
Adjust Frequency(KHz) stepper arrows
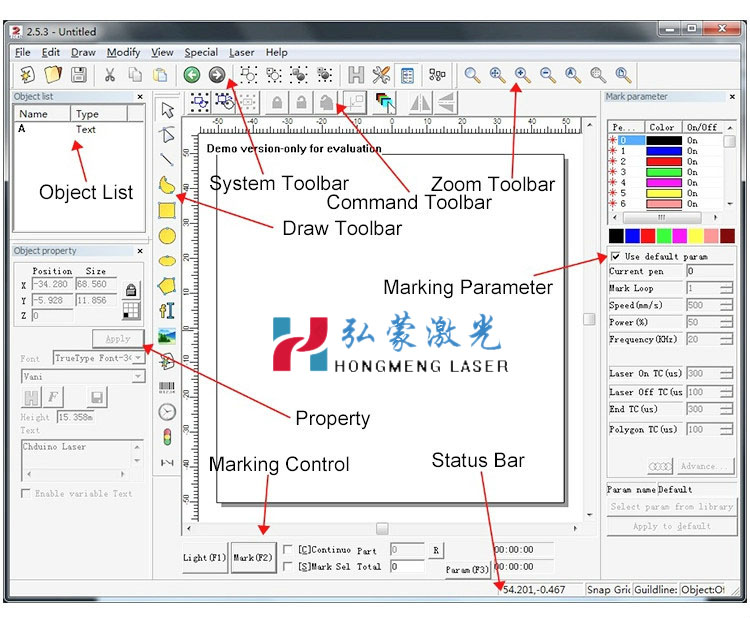click(726, 340)
